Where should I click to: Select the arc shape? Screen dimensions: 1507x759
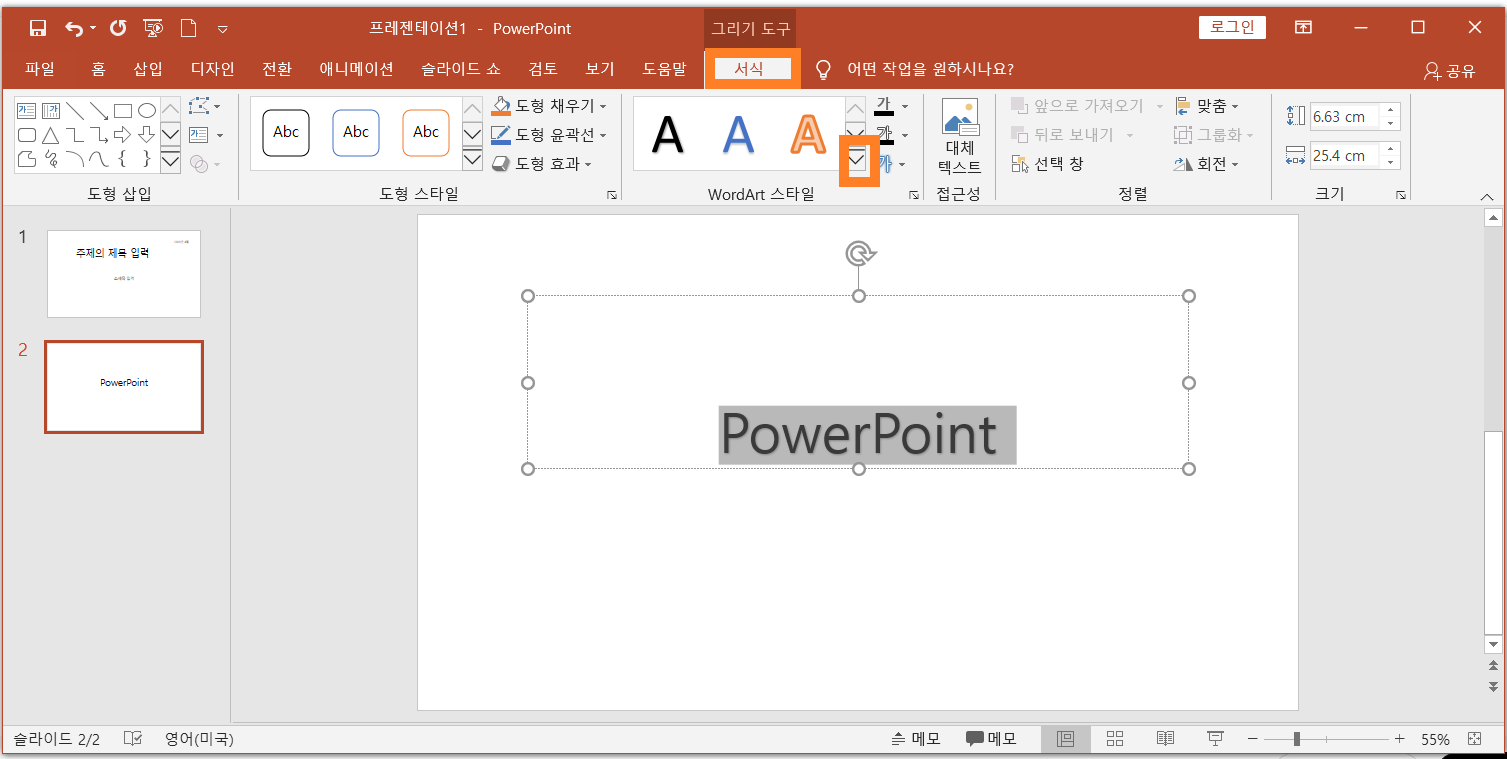click(74, 158)
